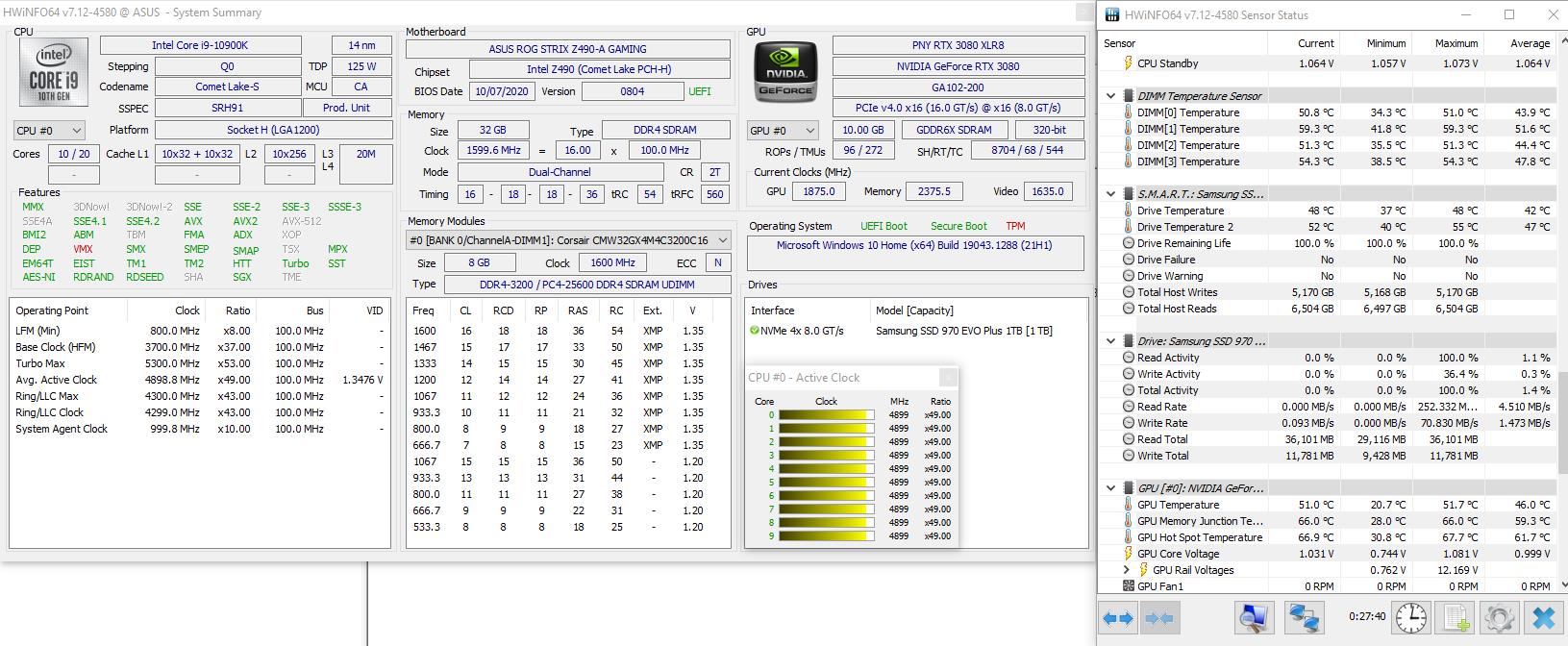Viewport: 1568px width, 646px height.
Task: Expand the GPU Rail Voltages row
Action: tap(1127, 570)
